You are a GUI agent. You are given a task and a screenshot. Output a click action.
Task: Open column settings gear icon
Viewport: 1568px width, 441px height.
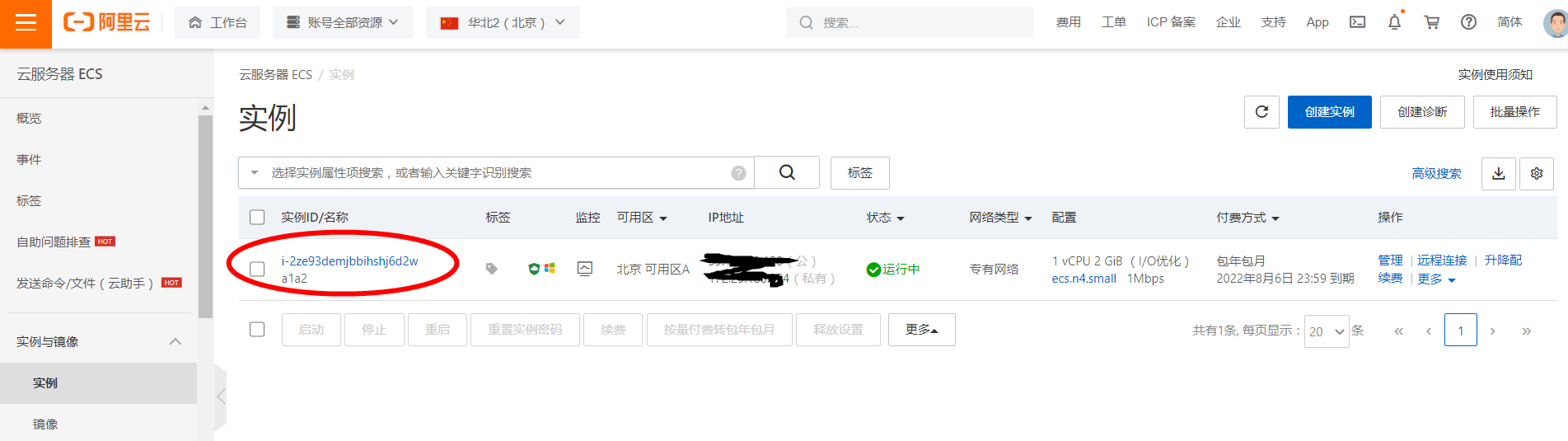(1537, 173)
